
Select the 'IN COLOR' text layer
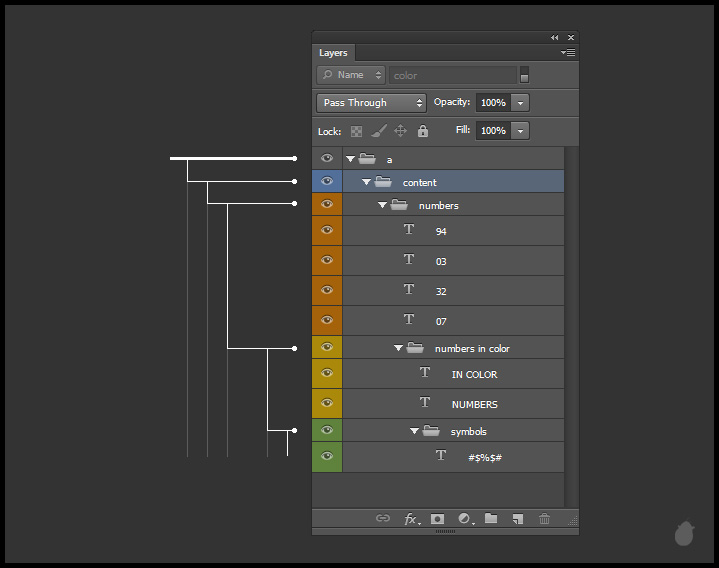tap(474, 374)
